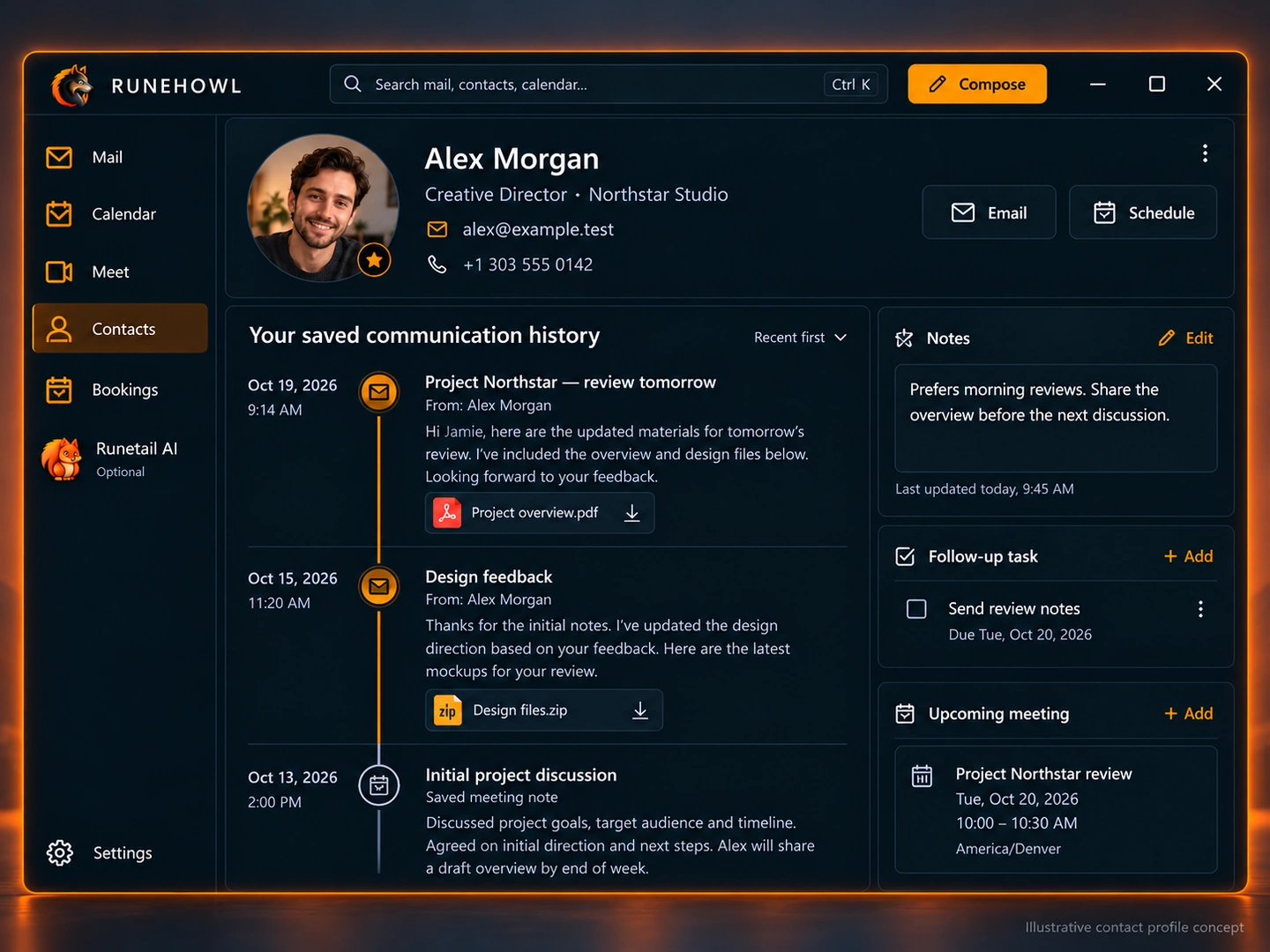Screen dimensions: 1270x952
Task: Download Project overview.pdf via arrow icon
Action: [632, 513]
